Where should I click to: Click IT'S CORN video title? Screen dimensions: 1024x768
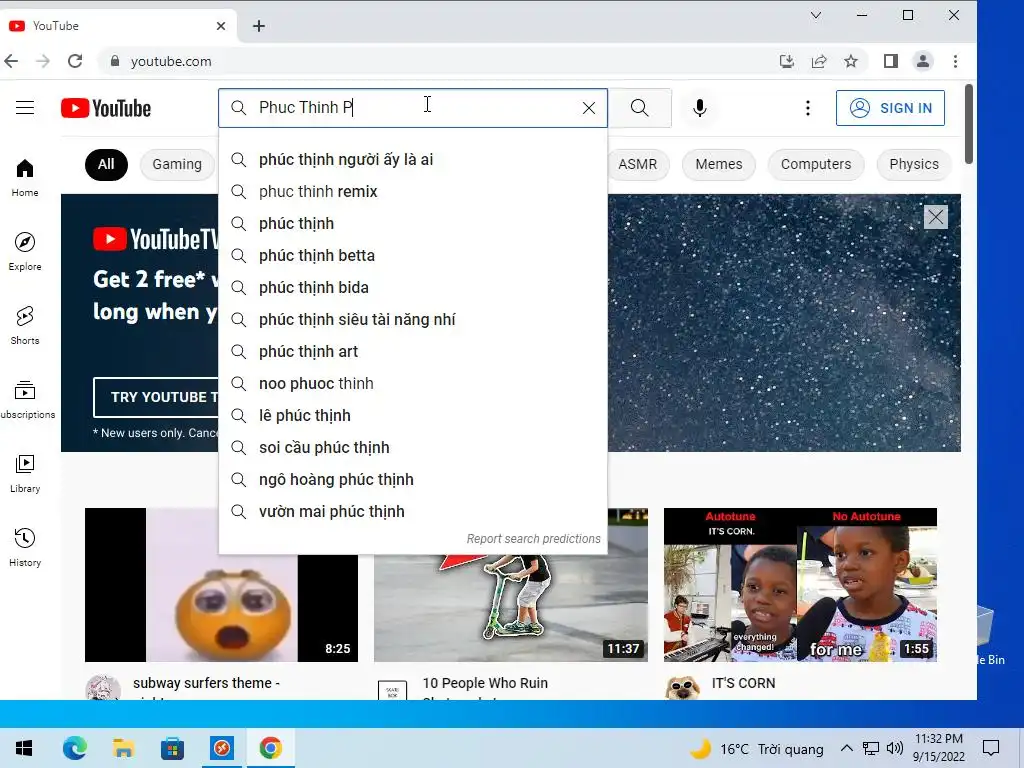pyautogui.click(x=743, y=683)
